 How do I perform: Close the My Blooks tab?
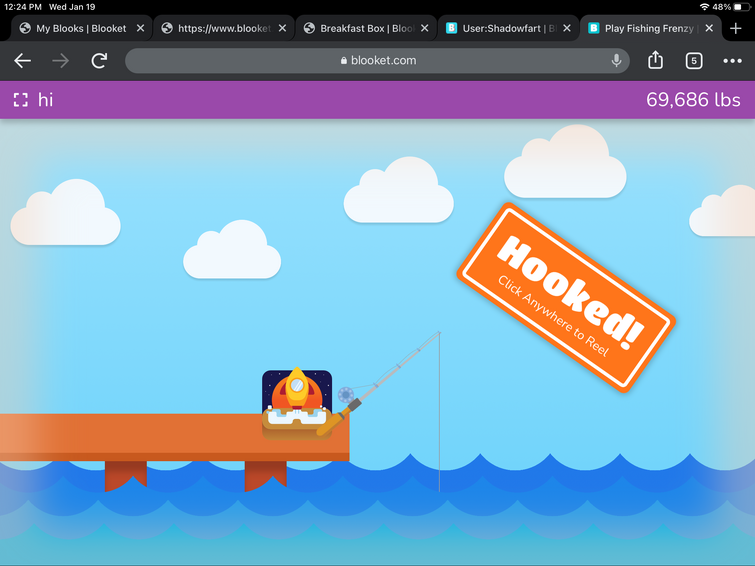[x=140, y=28]
